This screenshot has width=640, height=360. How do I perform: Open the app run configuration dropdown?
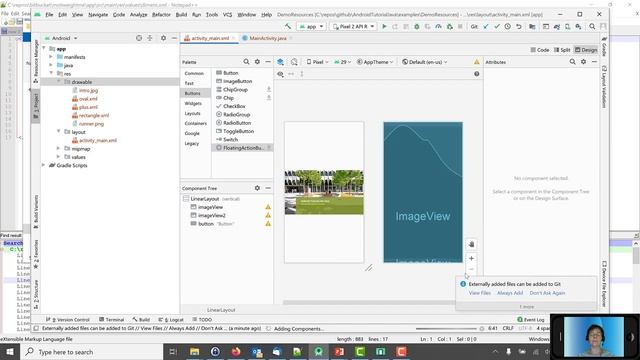click(311, 27)
